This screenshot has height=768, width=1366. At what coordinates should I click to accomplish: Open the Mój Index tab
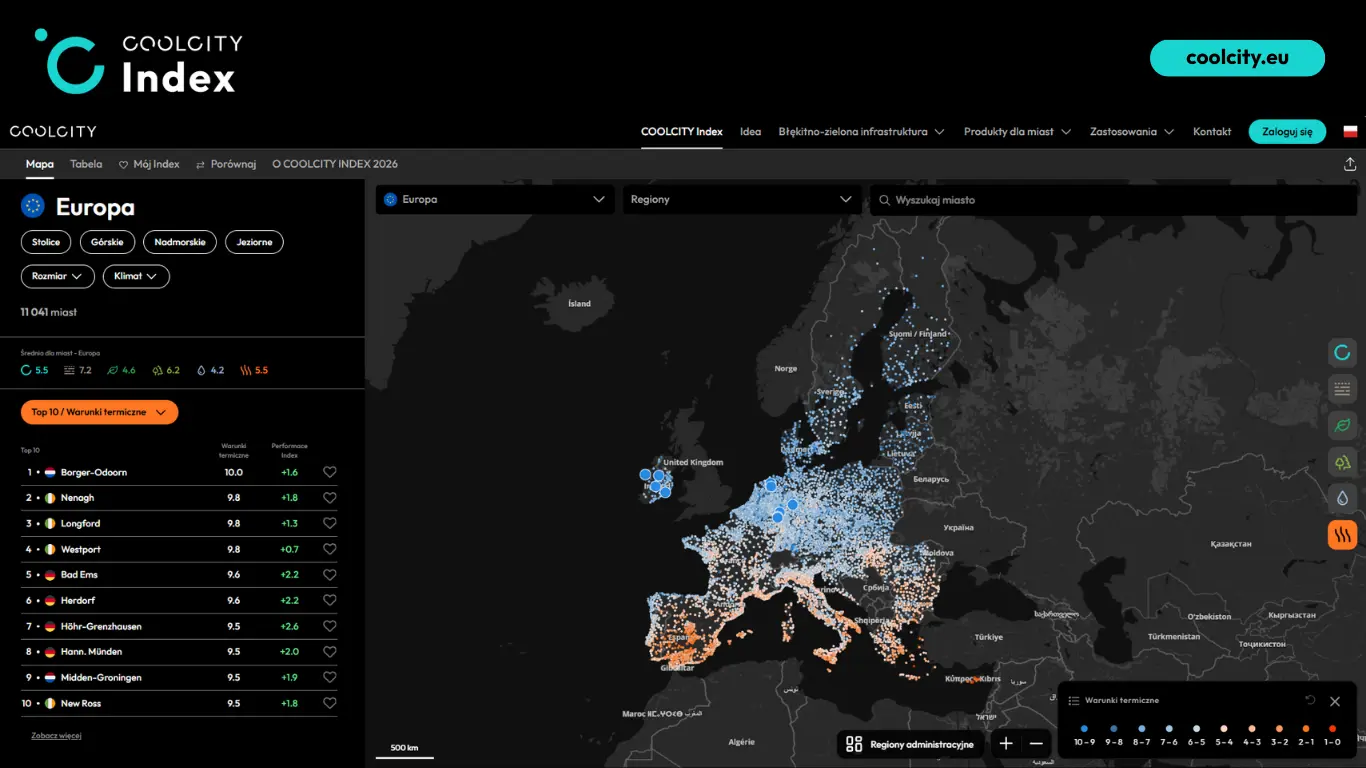point(149,164)
